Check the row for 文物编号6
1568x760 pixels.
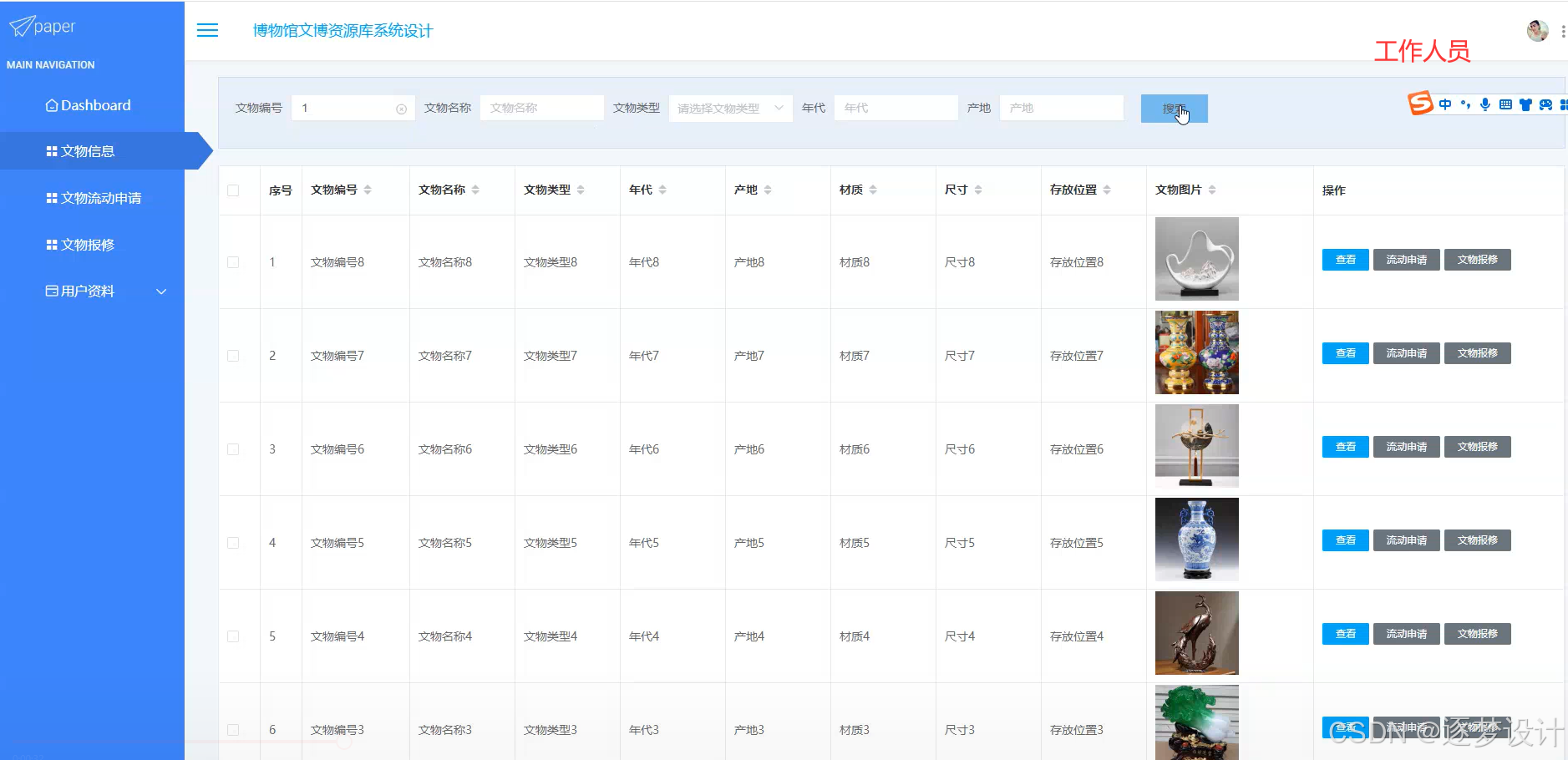(x=233, y=449)
